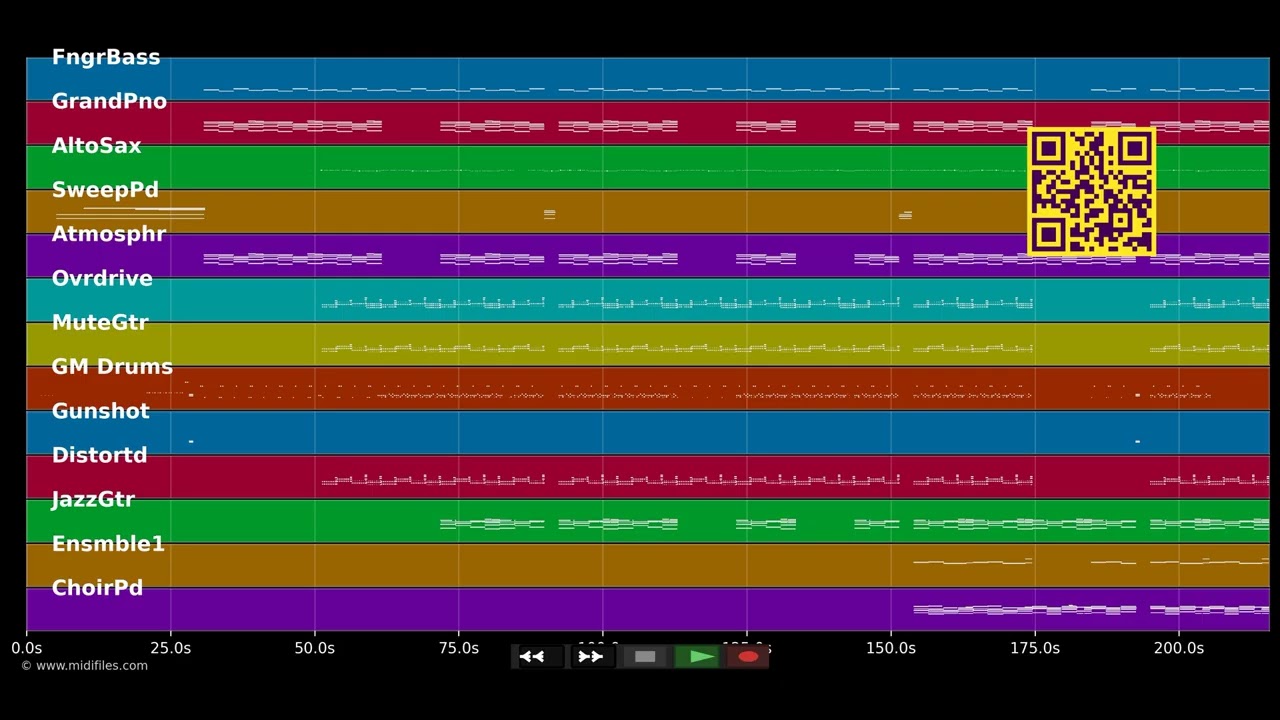Select the MuteGtr track label
The height and width of the screenshot is (720, 1280).
tap(100, 322)
